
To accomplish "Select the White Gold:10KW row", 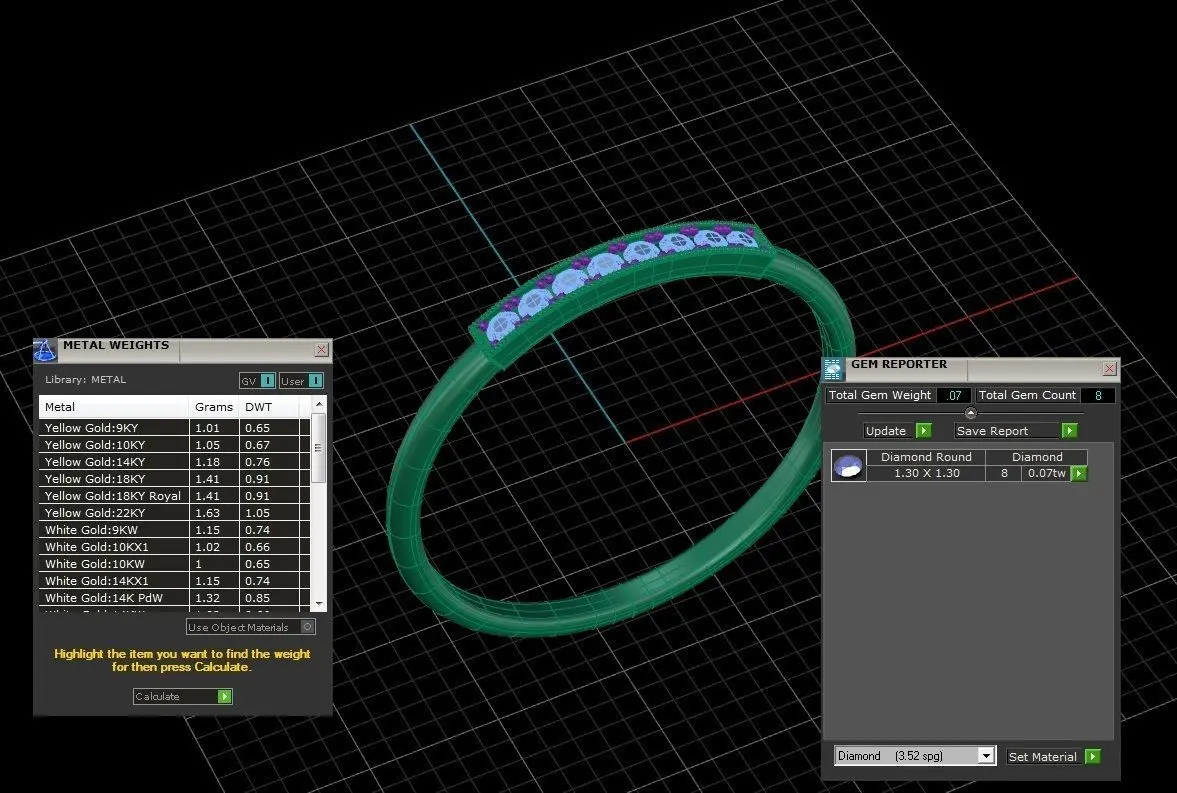I will pyautogui.click(x=174, y=564).
